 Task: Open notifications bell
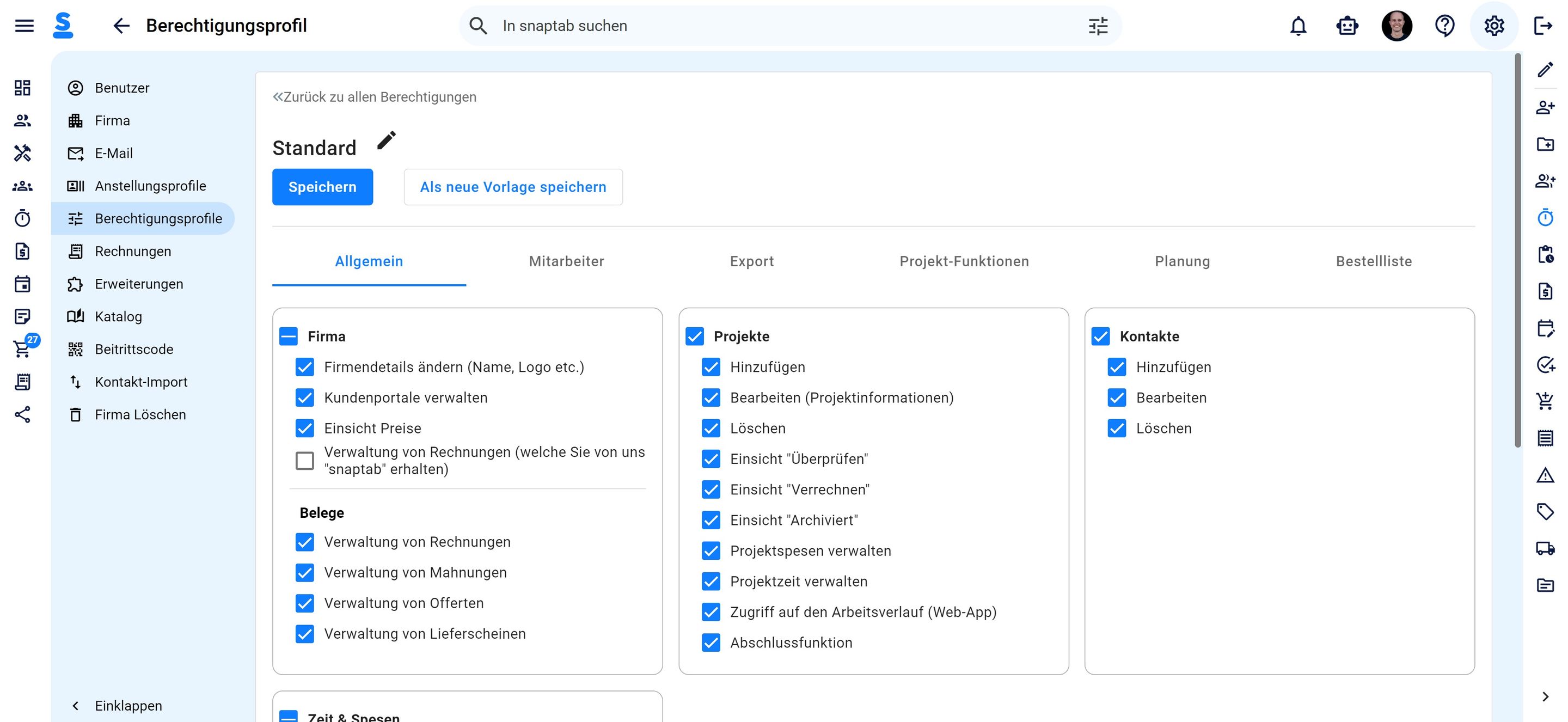(1298, 26)
